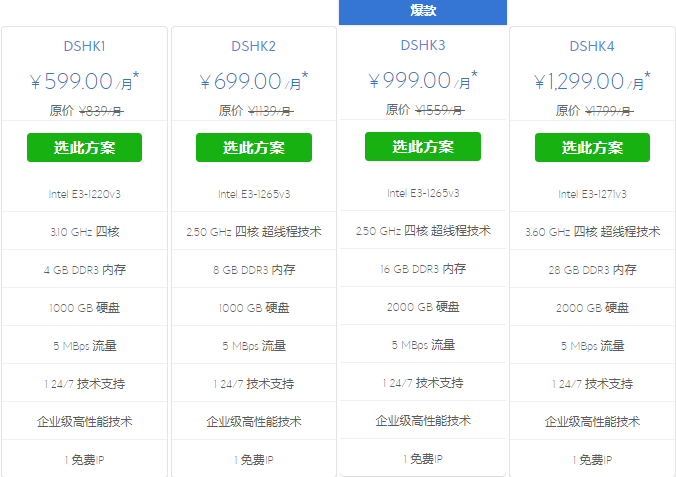Click 1 免费IP in DSHK3
Screen dimensions: 676x477
click(423, 459)
